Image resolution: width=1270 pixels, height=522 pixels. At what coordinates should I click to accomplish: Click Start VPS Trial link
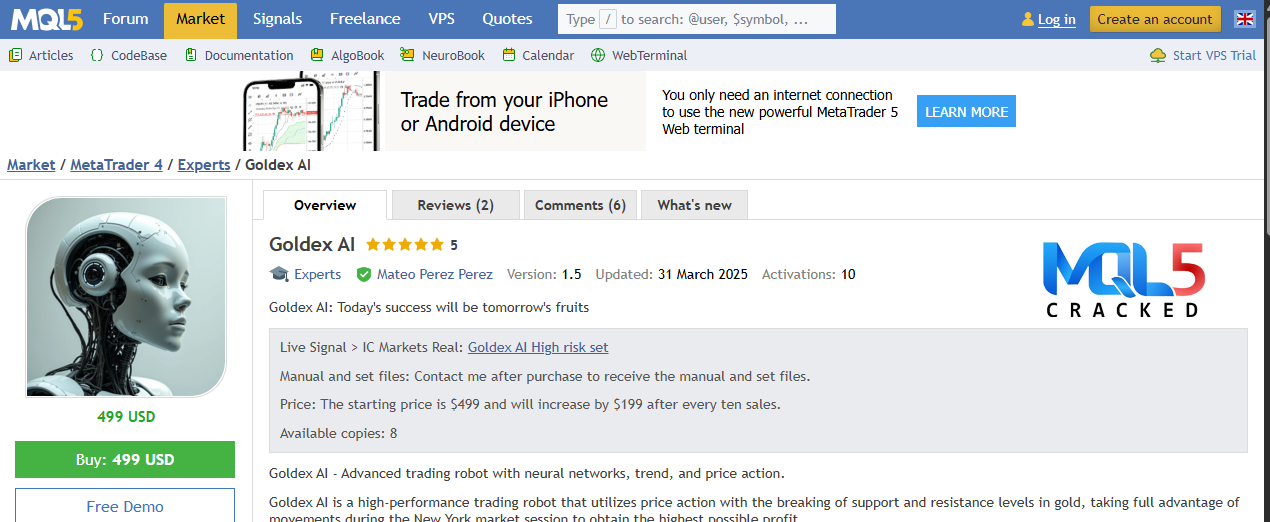[1214, 55]
